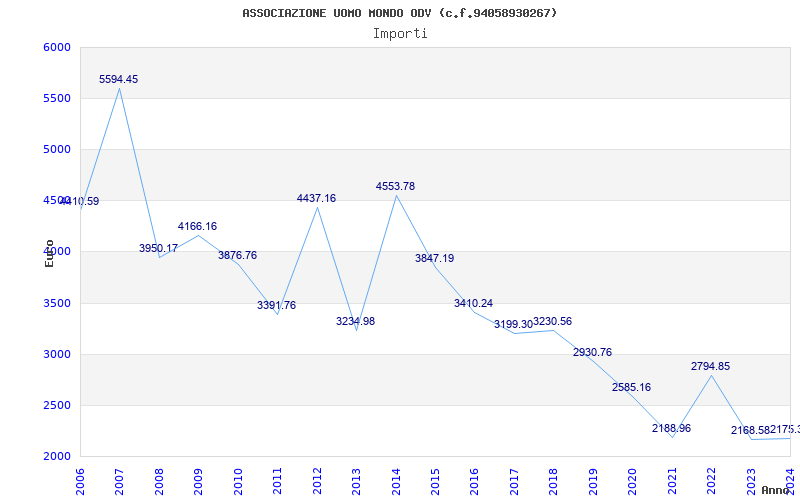Screen dimensions: 800x500
Task: Select the 2011 year on x-axis
Action: click(x=277, y=482)
